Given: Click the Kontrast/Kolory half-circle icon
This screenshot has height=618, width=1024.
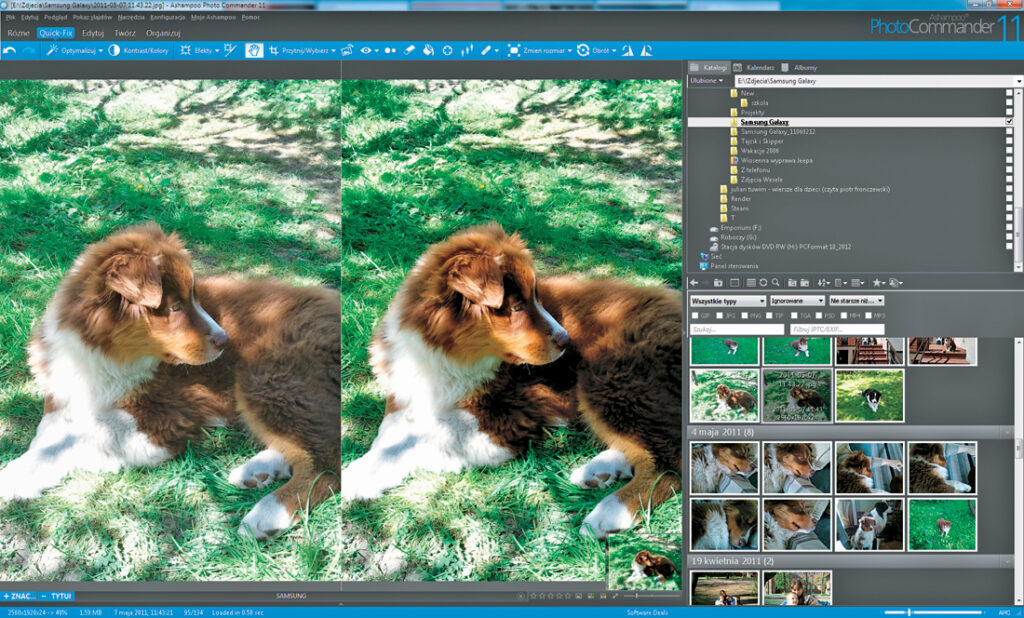Looking at the screenshot, I should 114,50.
